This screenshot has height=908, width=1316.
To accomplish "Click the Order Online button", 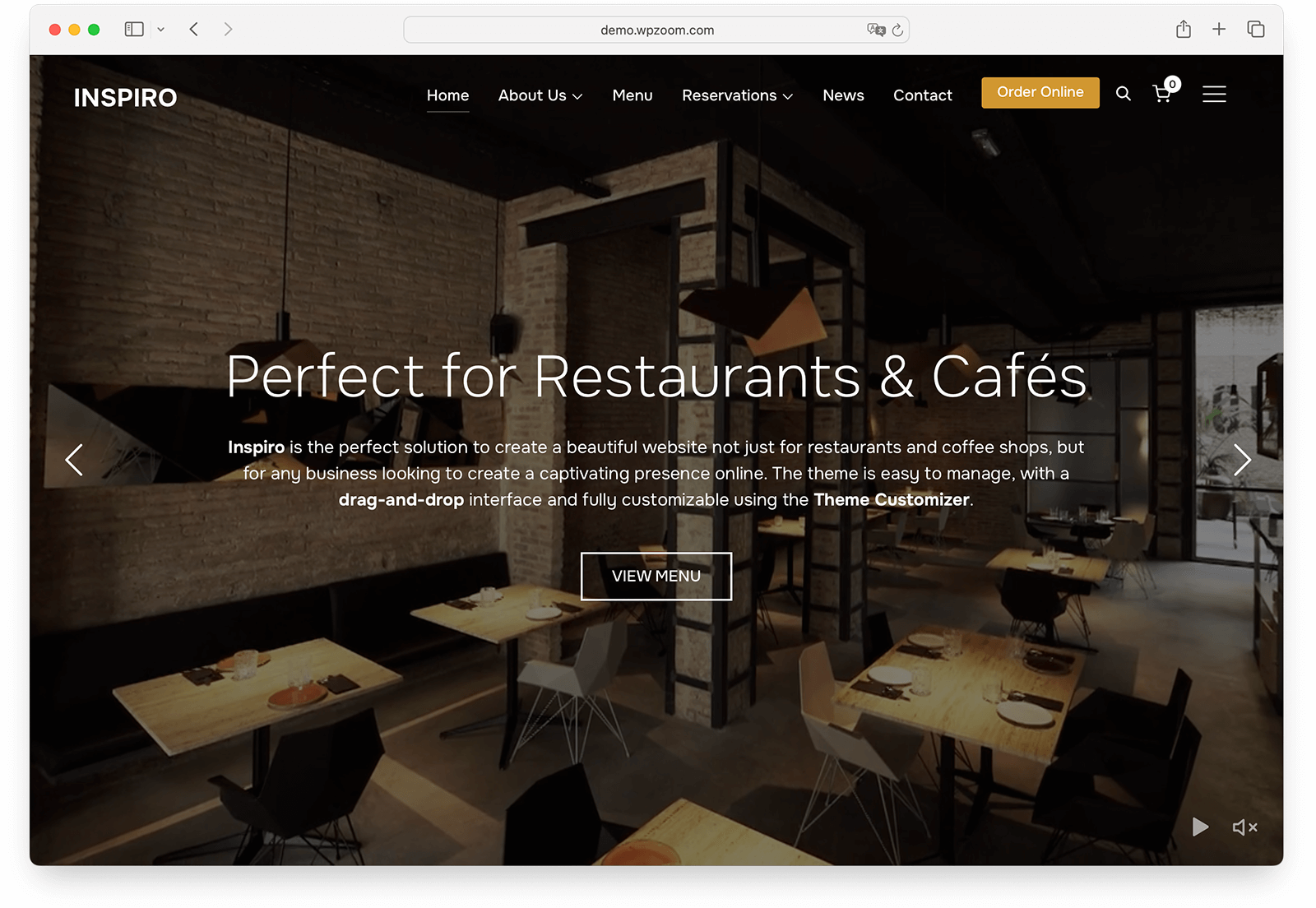I will tap(1040, 92).
